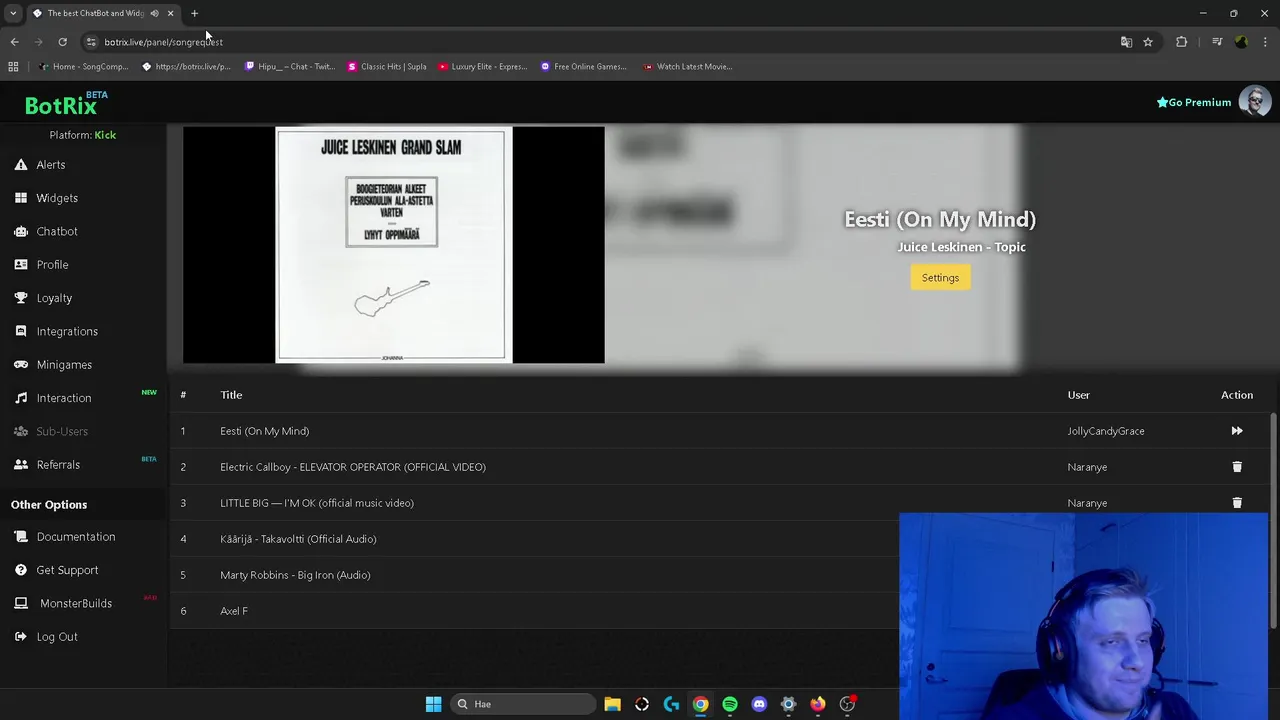Viewport: 1280px width, 720px height.
Task: Go back with browser back arrow
Action: click(14, 42)
